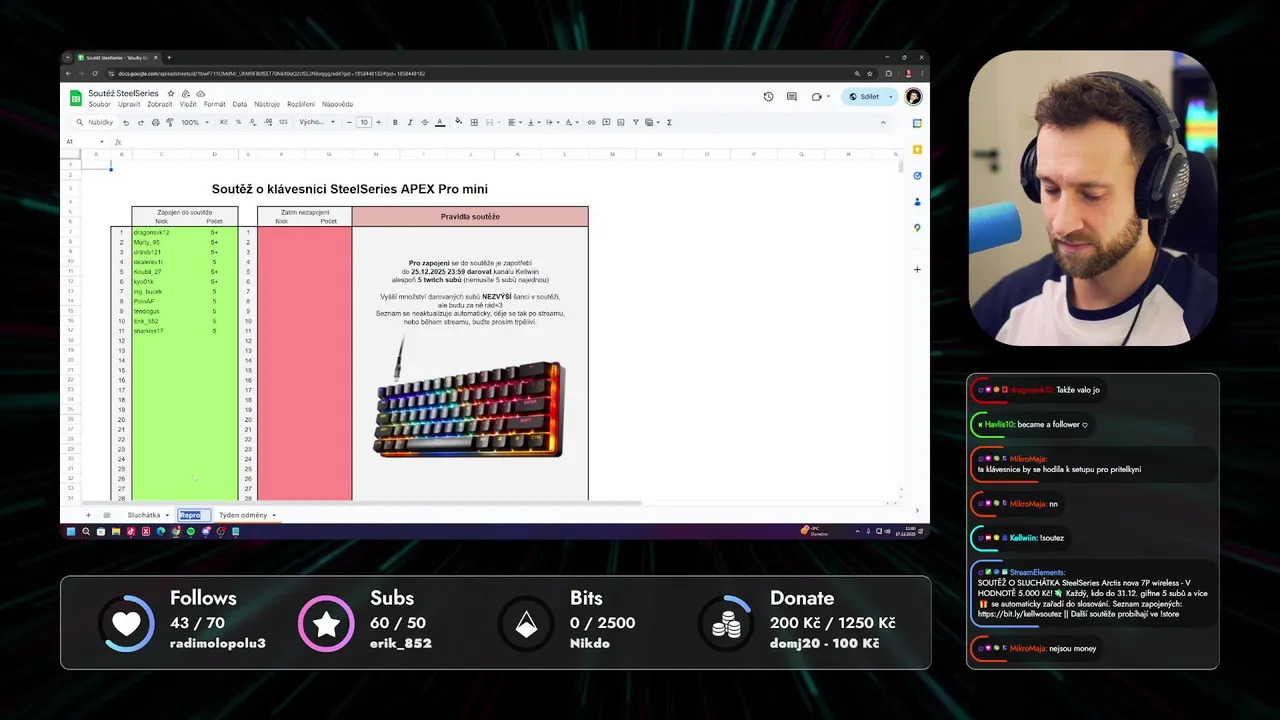This screenshot has width=1280, height=720.
Task: Open the Google Sheets home icon
Action: pyautogui.click(x=75, y=98)
